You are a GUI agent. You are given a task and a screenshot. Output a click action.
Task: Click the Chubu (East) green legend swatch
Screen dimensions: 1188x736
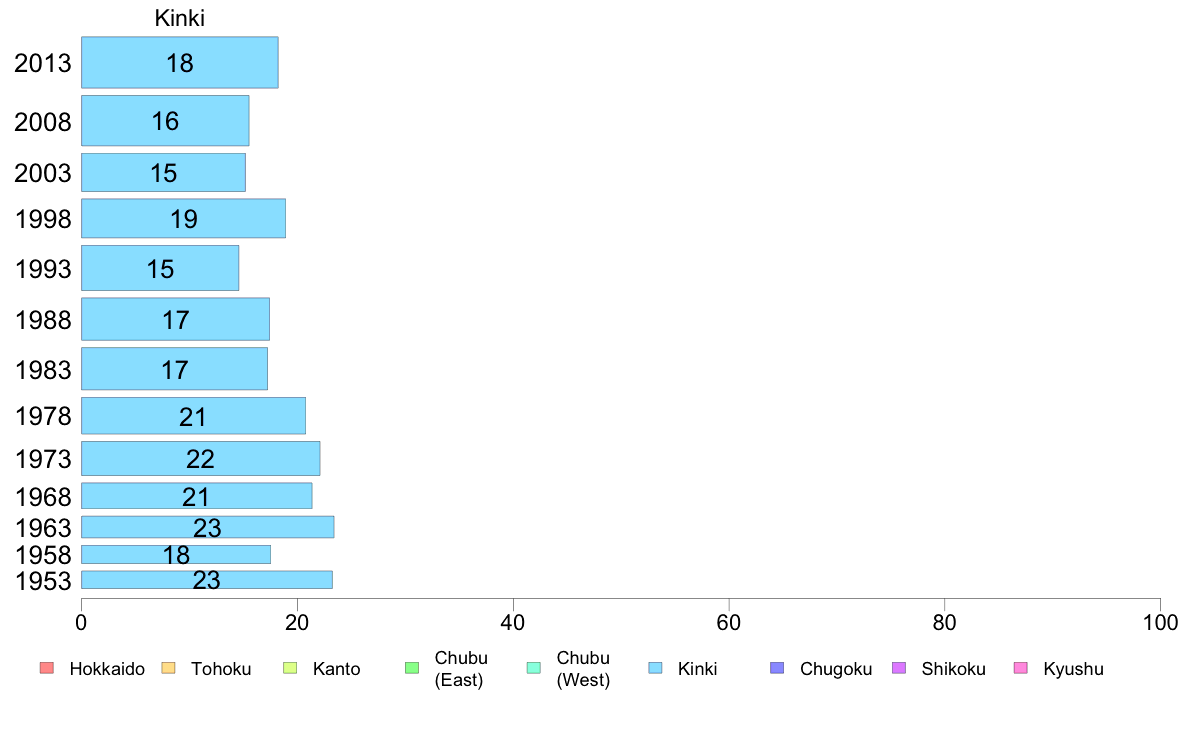coord(412,668)
